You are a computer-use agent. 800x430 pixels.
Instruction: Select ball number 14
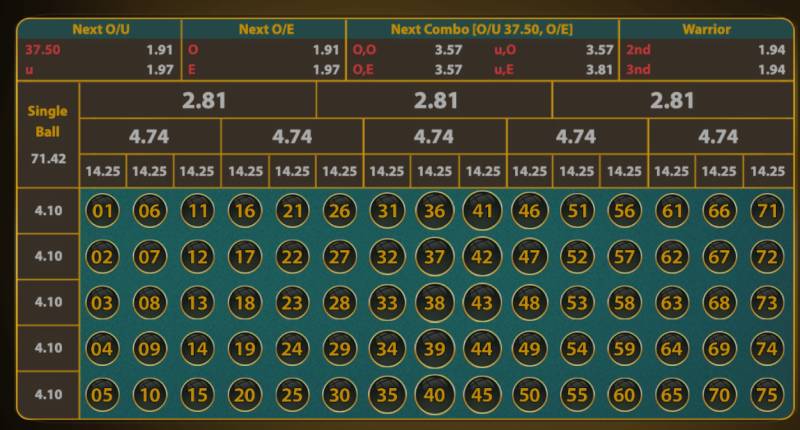pos(197,348)
